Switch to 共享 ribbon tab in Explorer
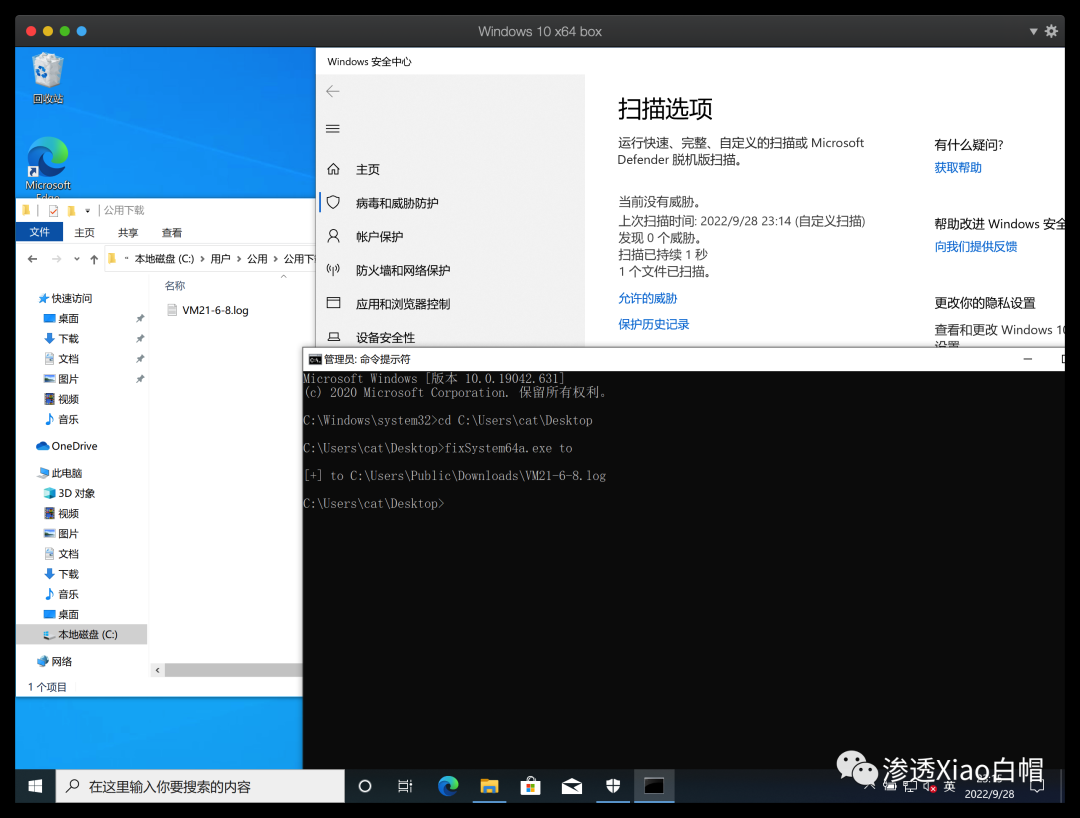Screen dimensions: 1080x818 click(127, 233)
